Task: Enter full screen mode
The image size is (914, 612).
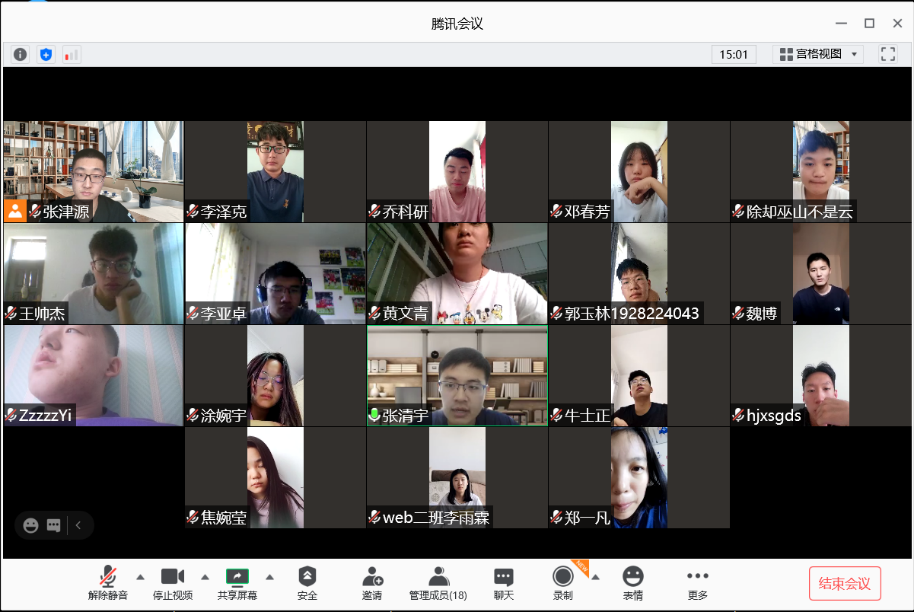Action: point(887,54)
